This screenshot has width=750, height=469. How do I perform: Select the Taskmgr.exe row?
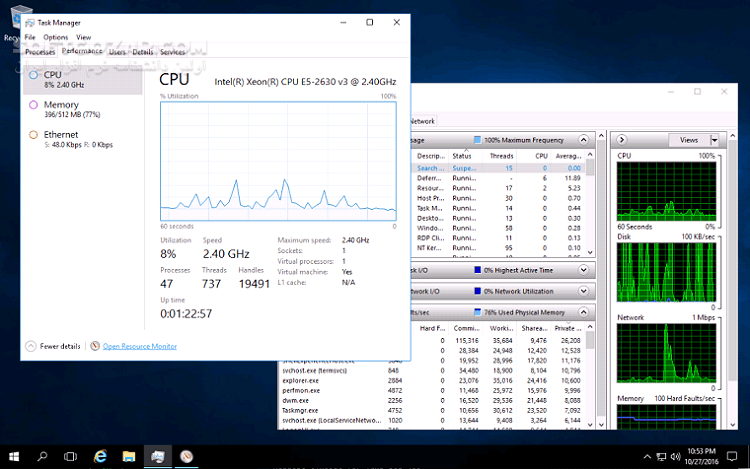pos(430,411)
